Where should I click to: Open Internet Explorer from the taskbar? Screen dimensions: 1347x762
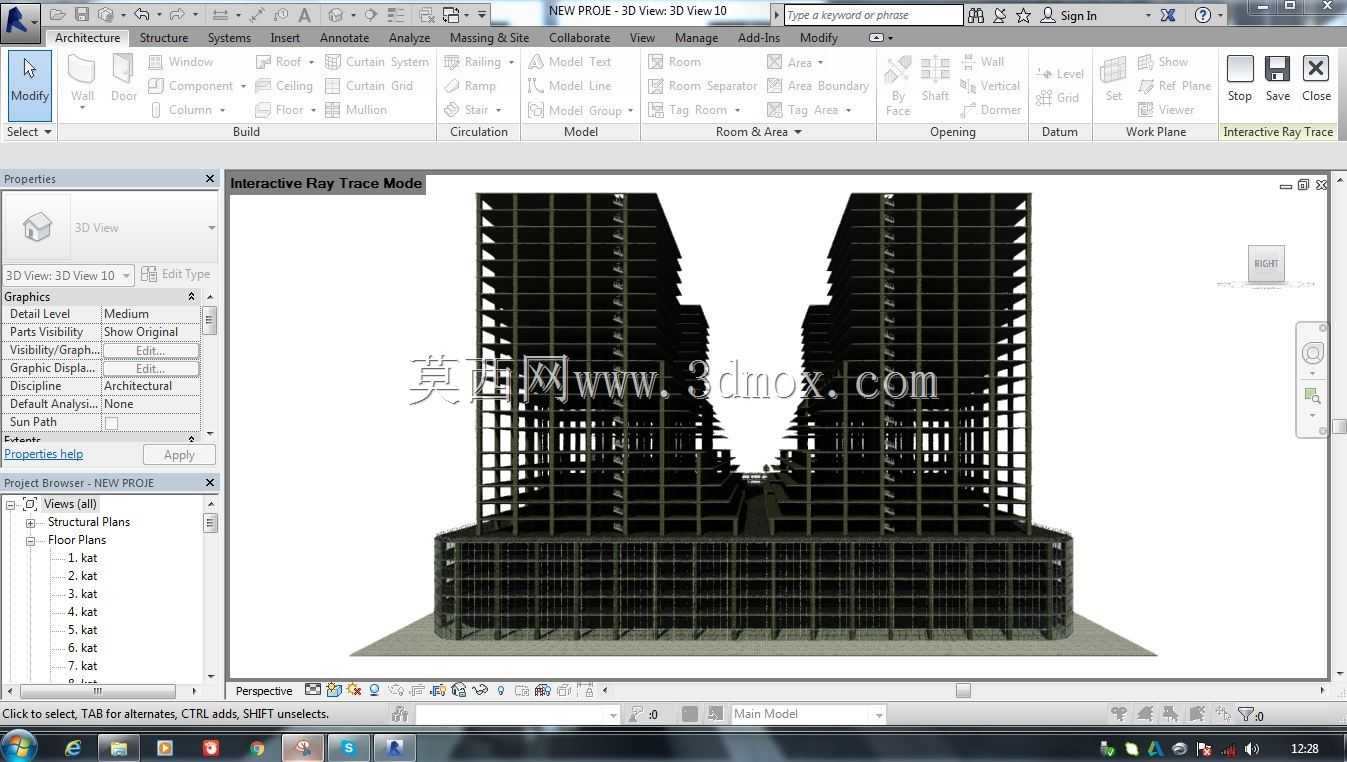(73, 748)
